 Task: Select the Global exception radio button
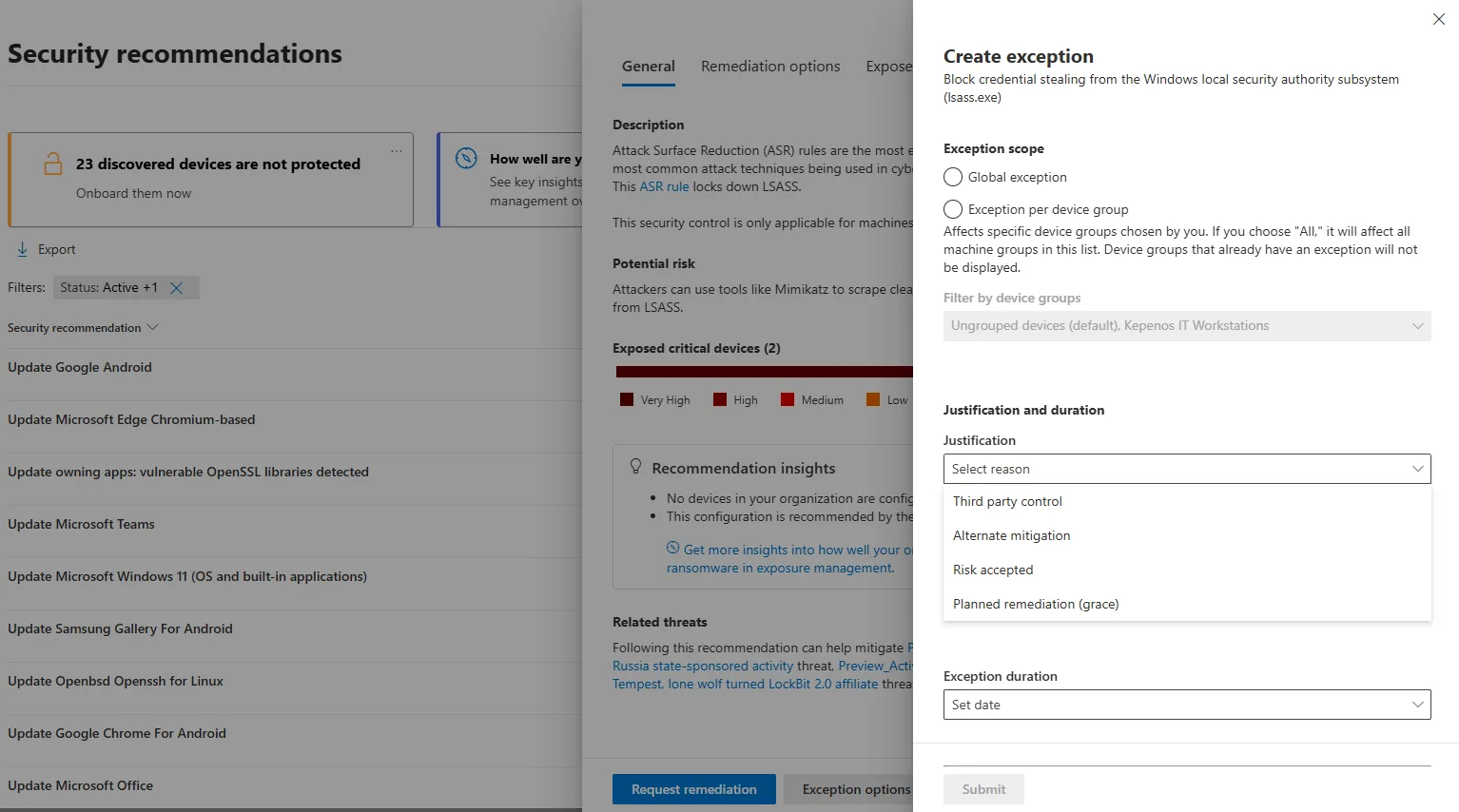tap(953, 177)
